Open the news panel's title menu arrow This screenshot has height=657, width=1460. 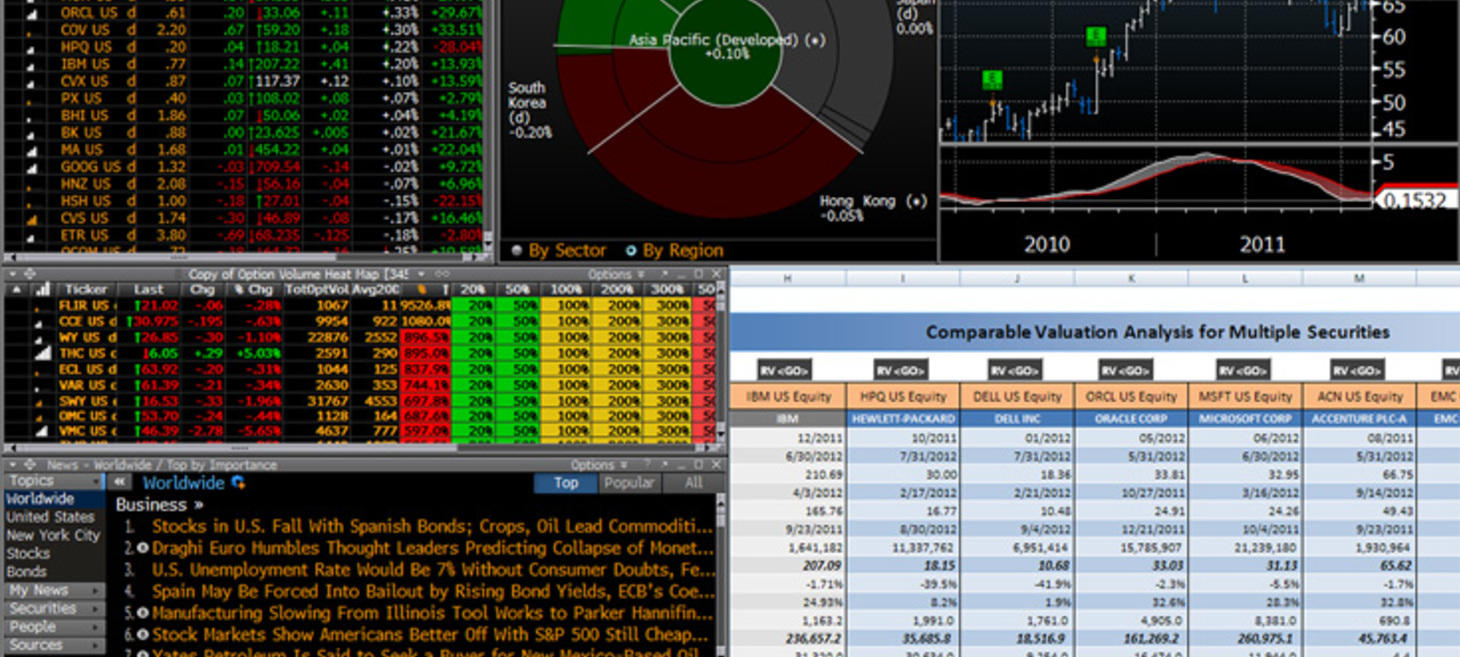(11, 465)
